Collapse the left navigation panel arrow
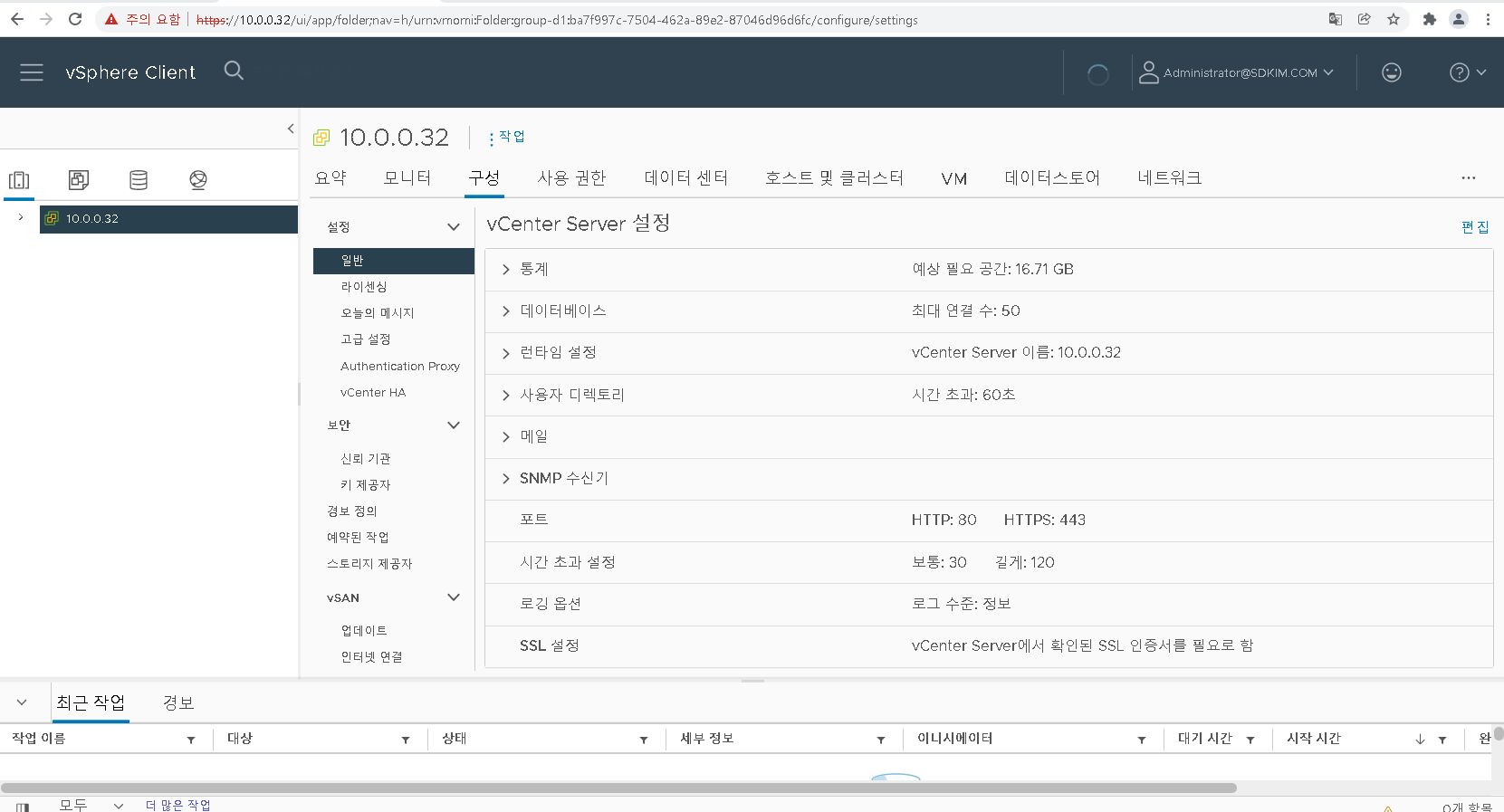The width and height of the screenshot is (1504, 812). point(291,129)
